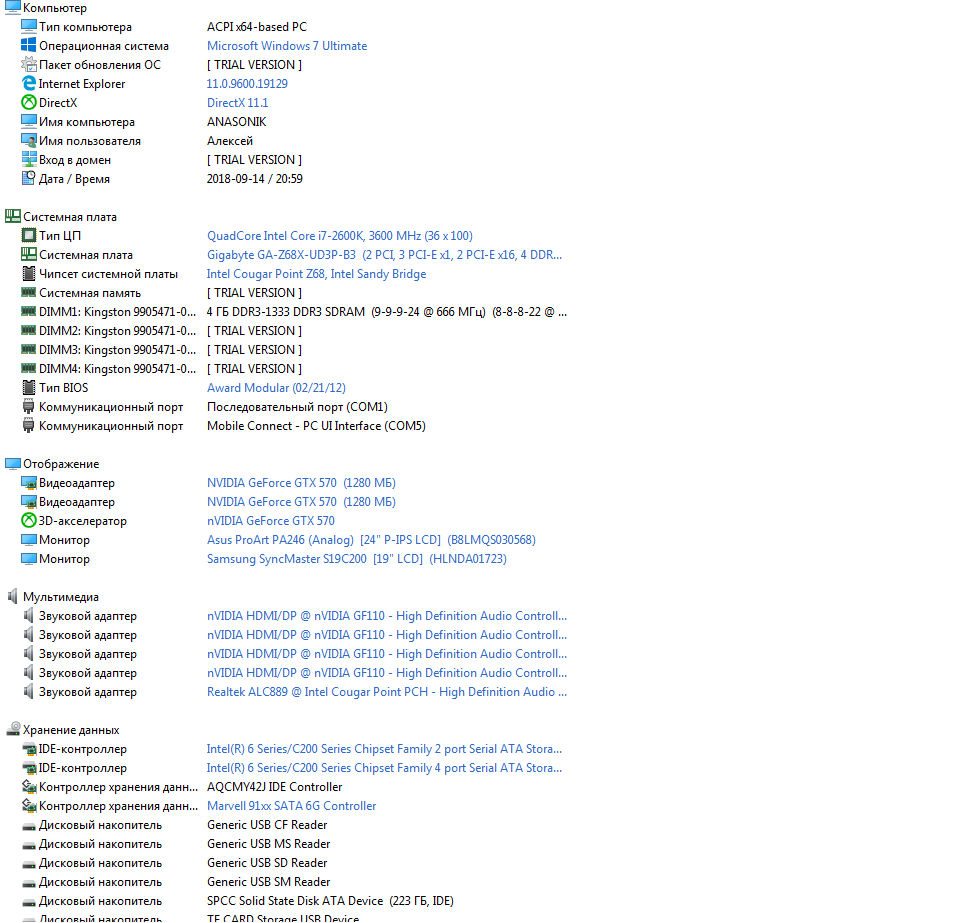
Task: Click the Realtek ALC889 Звуковой адаптер icon
Action: 29,691
